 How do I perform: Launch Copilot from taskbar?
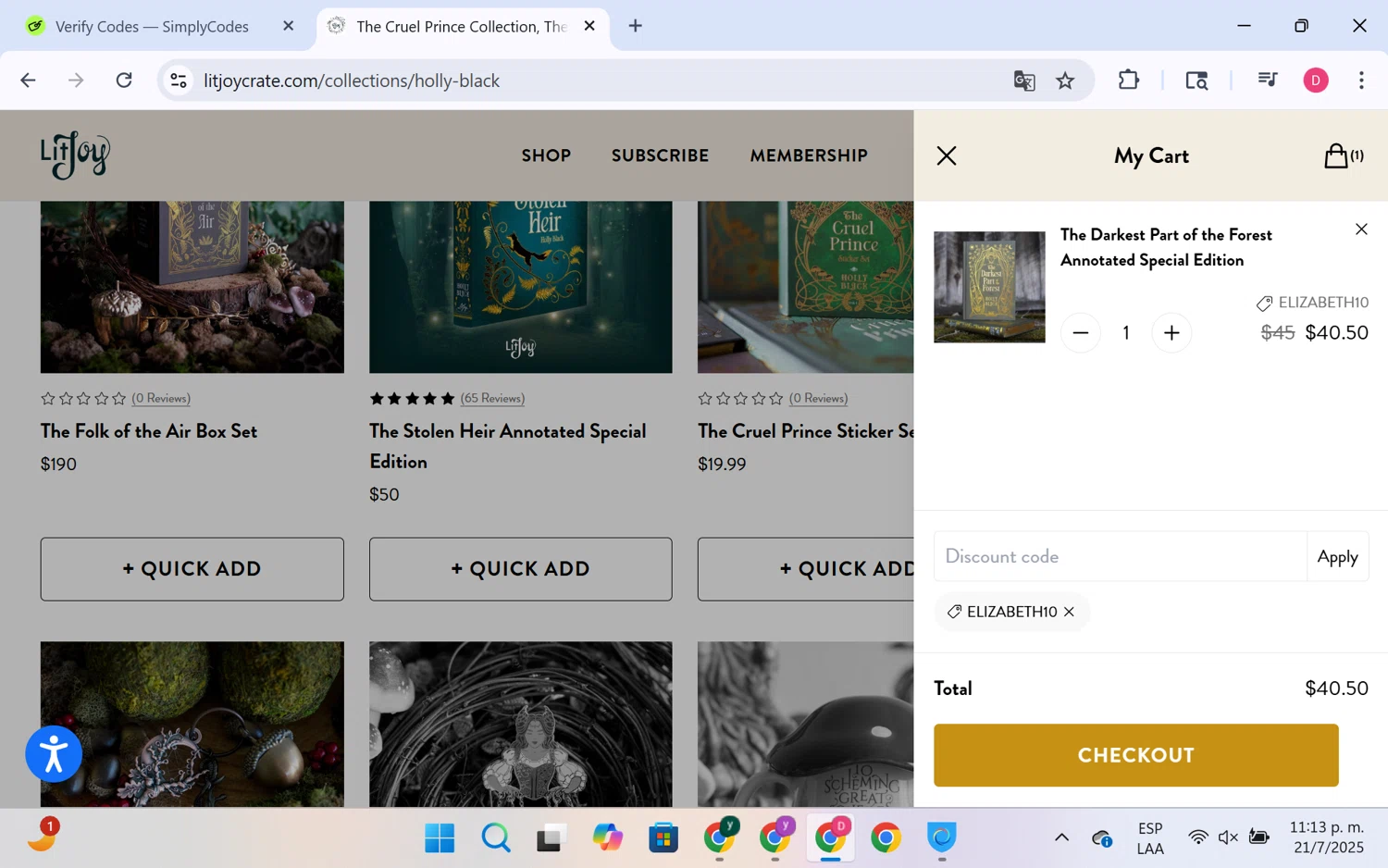click(x=608, y=838)
